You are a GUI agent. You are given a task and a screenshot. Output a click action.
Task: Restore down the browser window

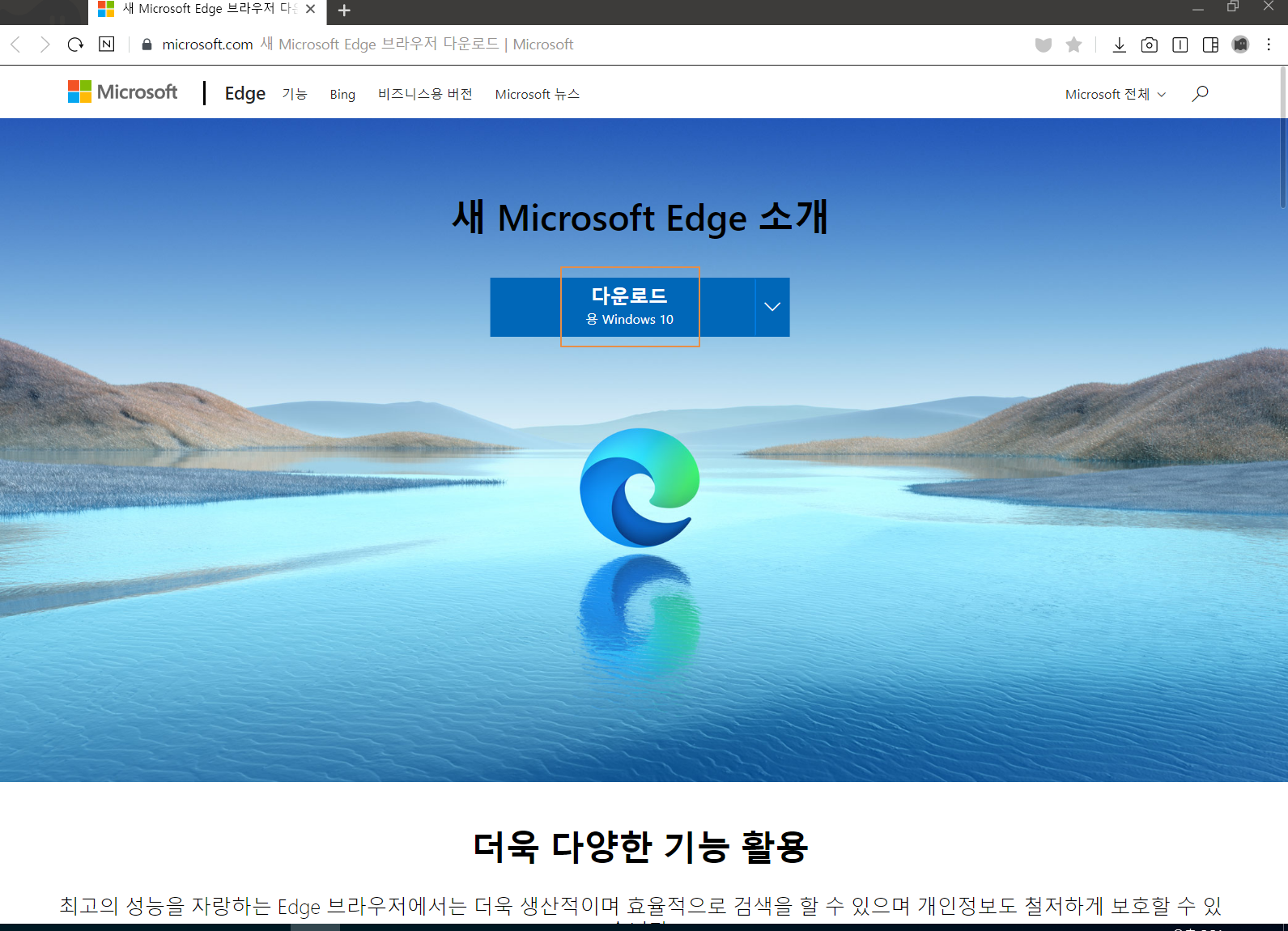pos(1233,7)
